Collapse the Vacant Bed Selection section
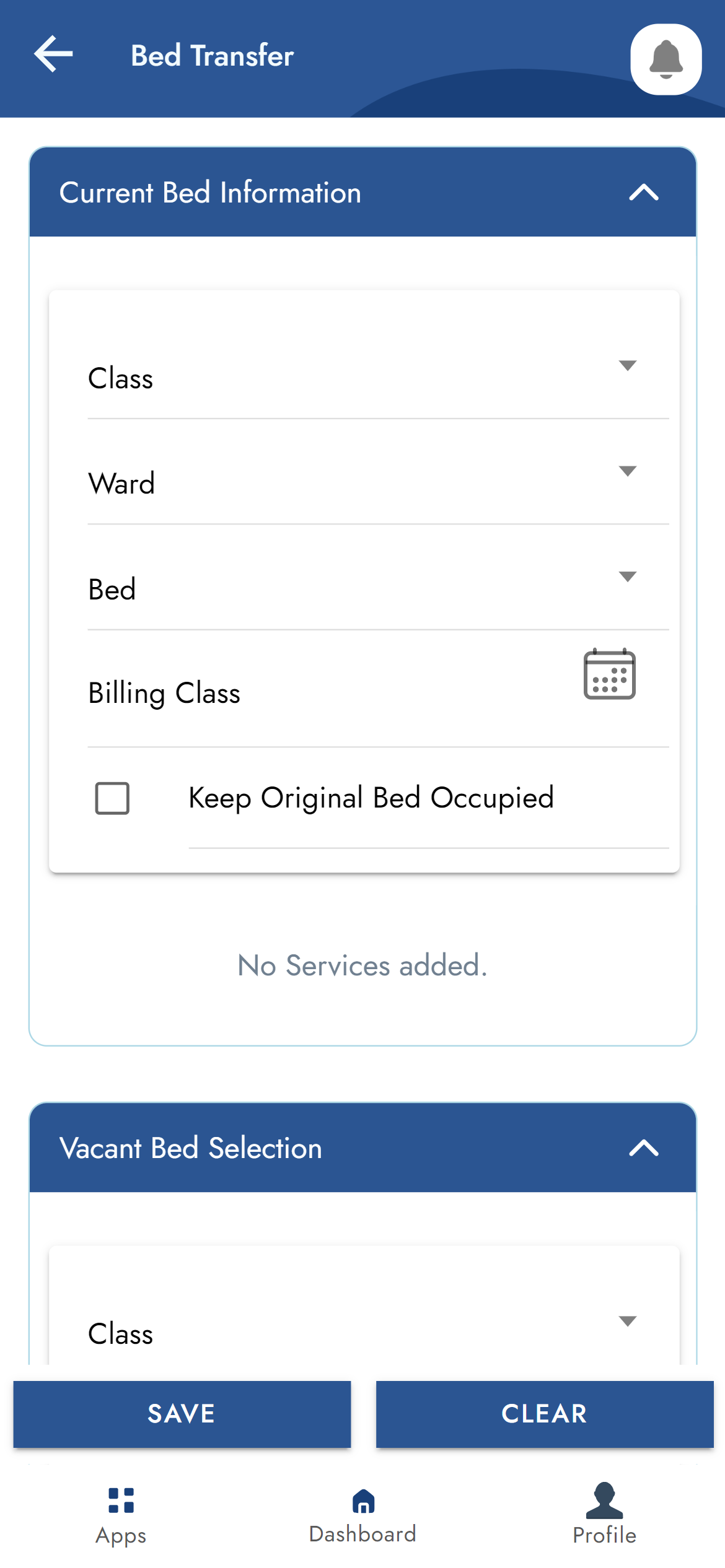Screen dimensions: 725x1568 [x=643, y=1148]
